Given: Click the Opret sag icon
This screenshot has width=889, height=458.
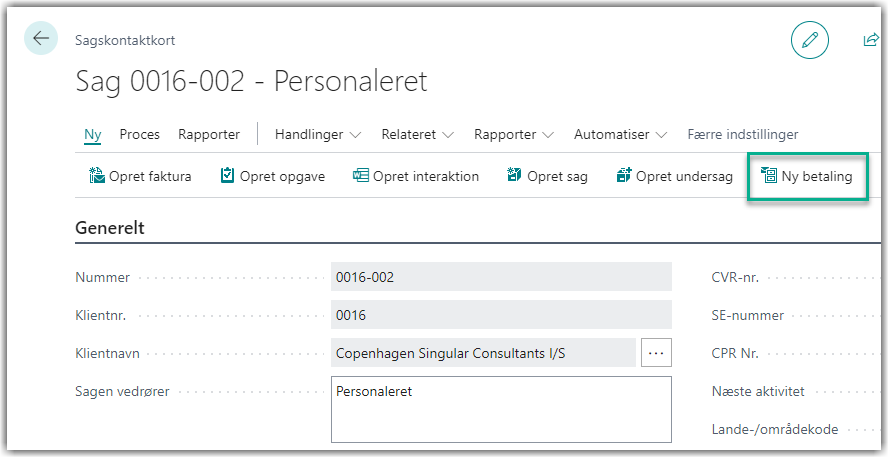Looking at the screenshot, I should [x=514, y=176].
